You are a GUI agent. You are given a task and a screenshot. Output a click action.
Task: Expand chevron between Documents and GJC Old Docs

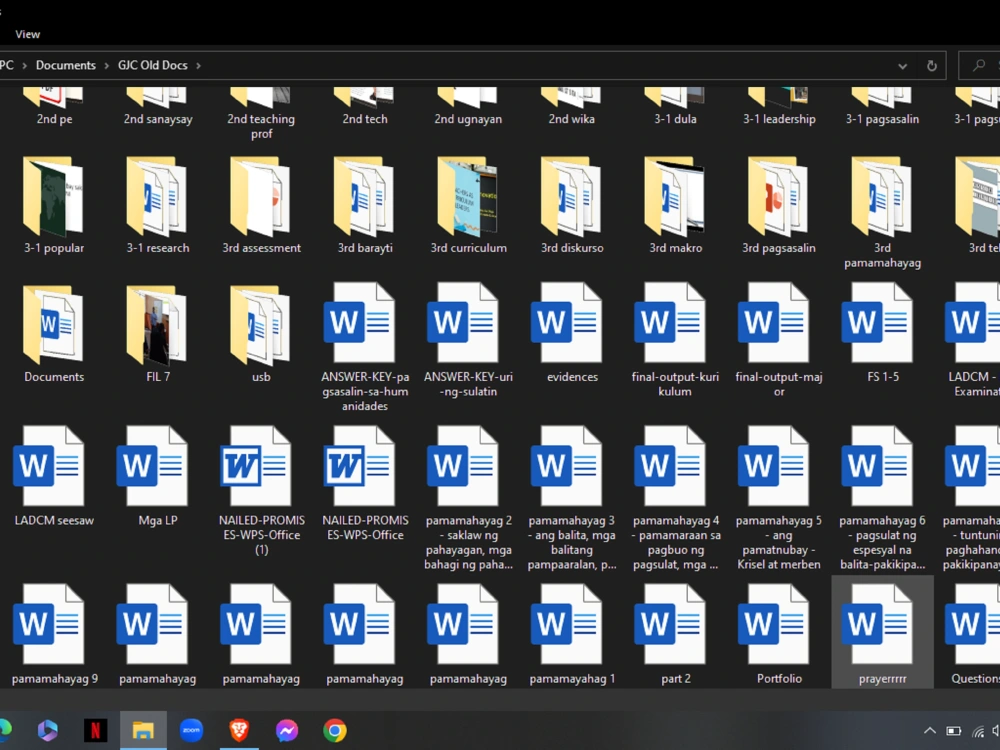(x=107, y=66)
